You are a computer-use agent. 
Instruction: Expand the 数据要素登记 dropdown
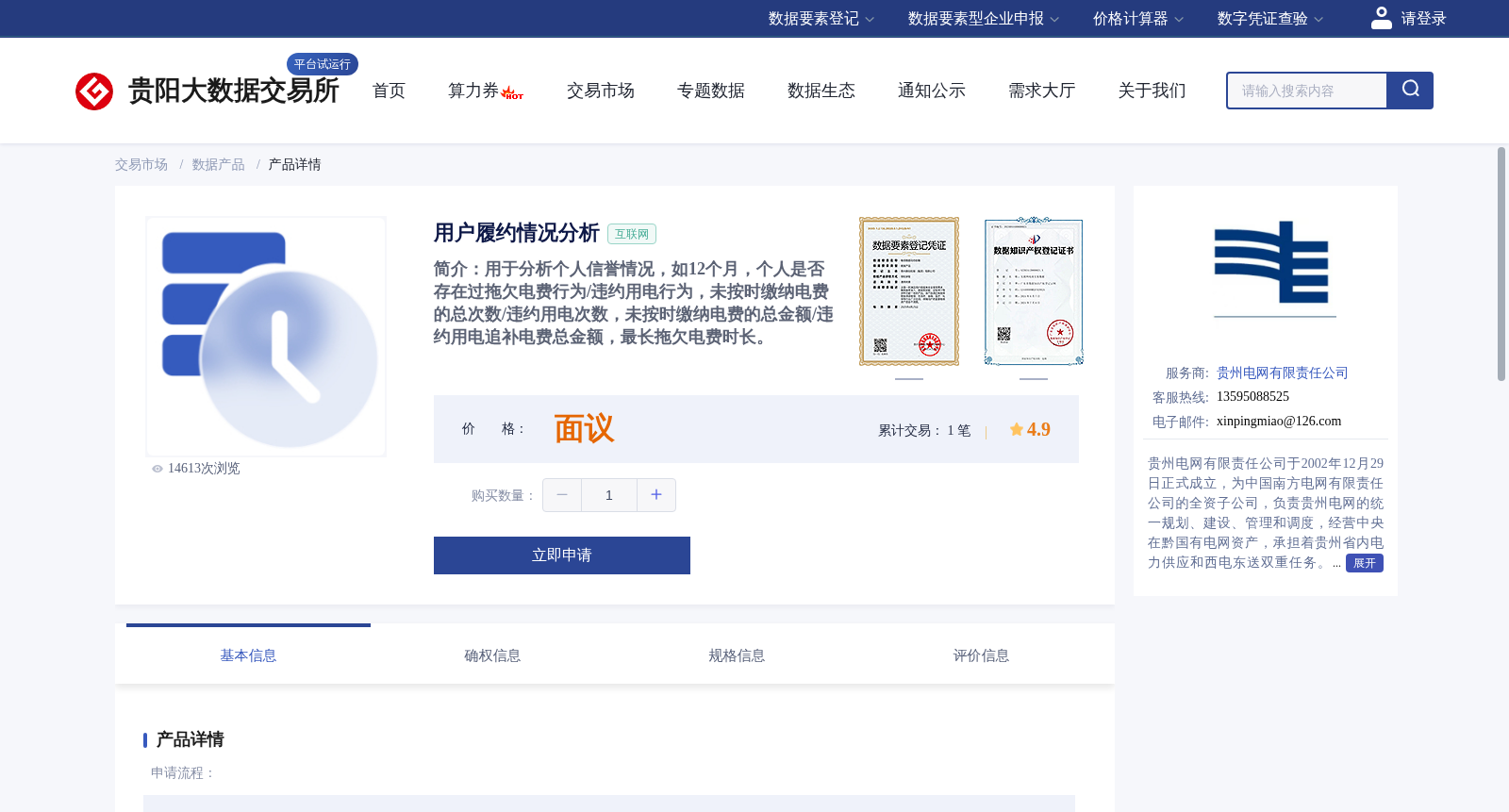click(x=821, y=19)
